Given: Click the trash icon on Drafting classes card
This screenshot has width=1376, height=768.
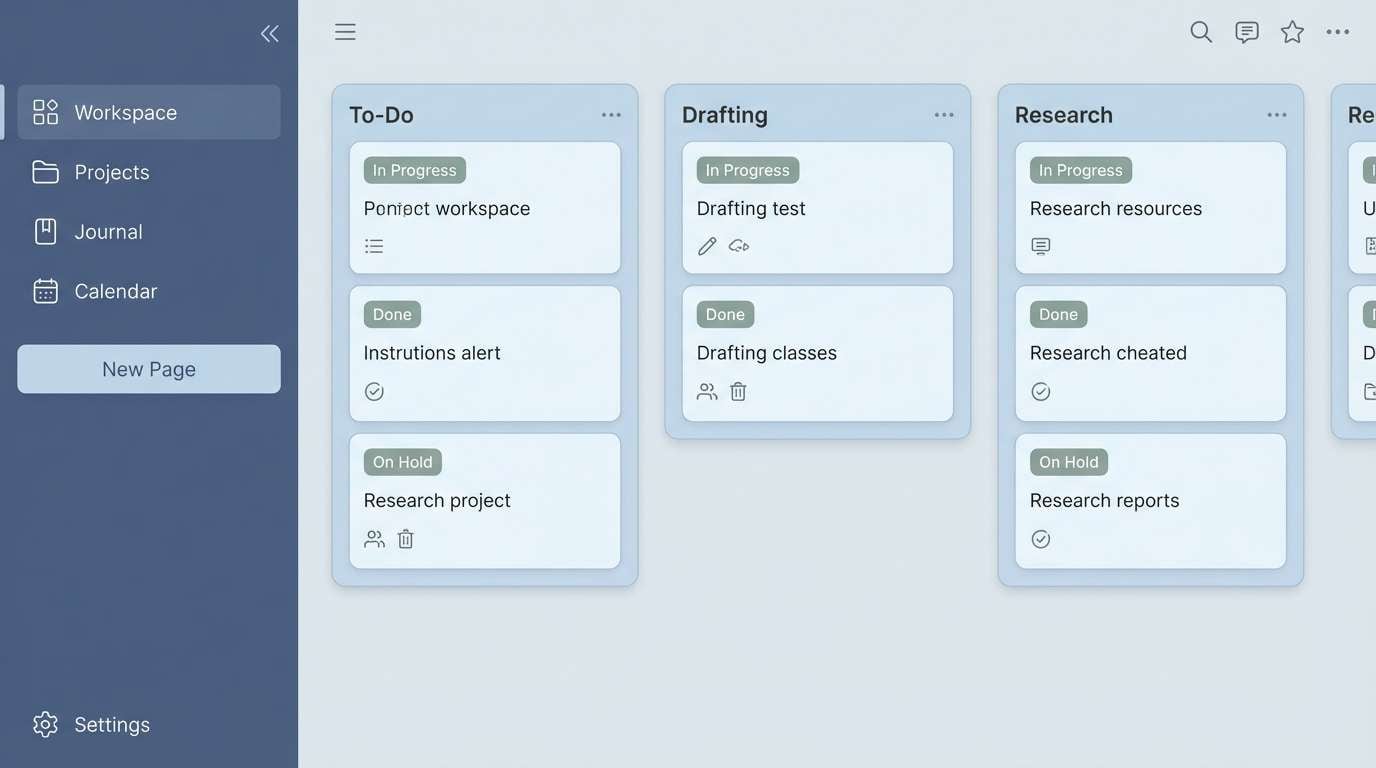Looking at the screenshot, I should [738, 391].
